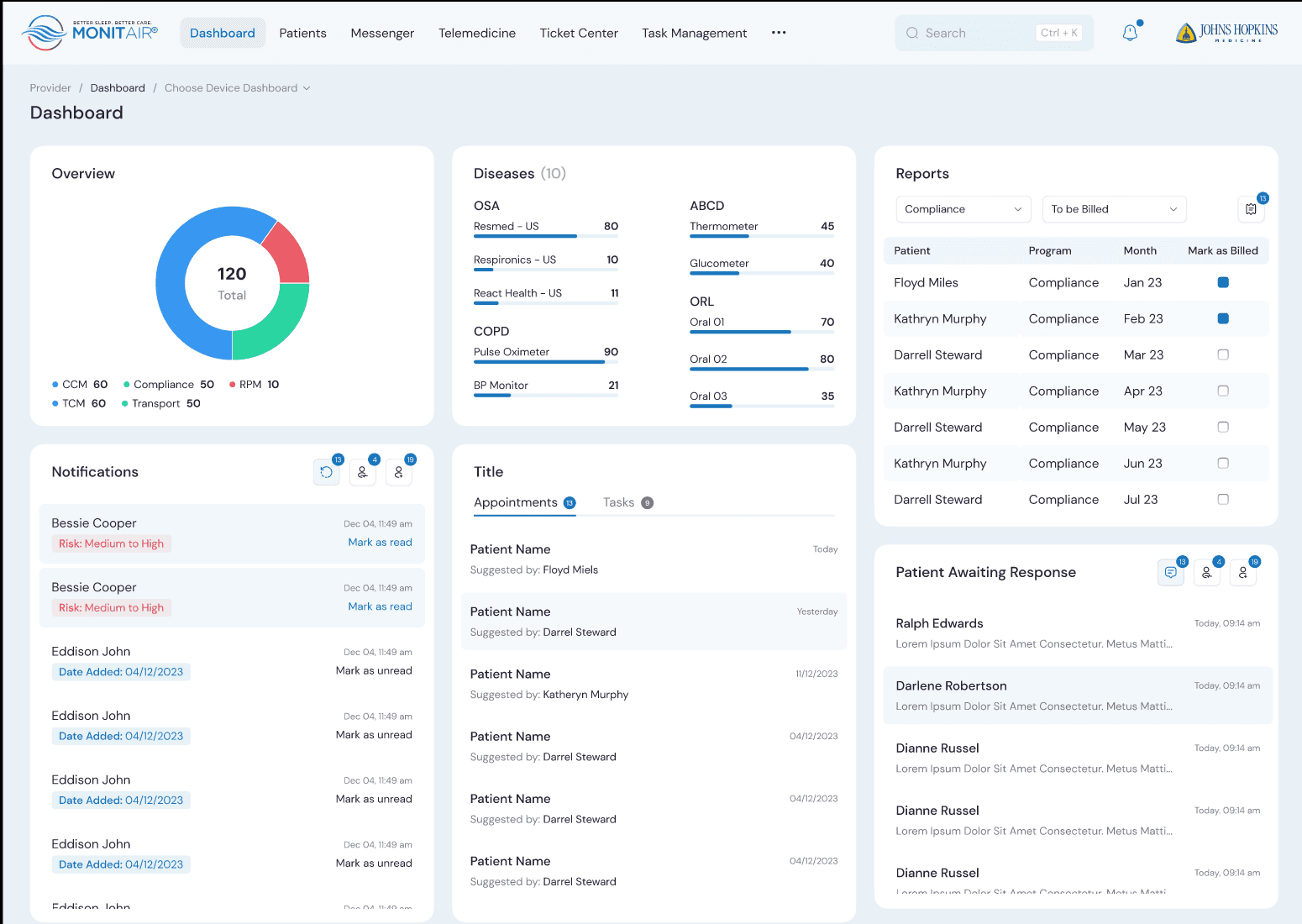Viewport: 1302px width, 924px height.
Task: Click Mark as read on first Bessie Cooper
Action: click(x=380, y=543)
